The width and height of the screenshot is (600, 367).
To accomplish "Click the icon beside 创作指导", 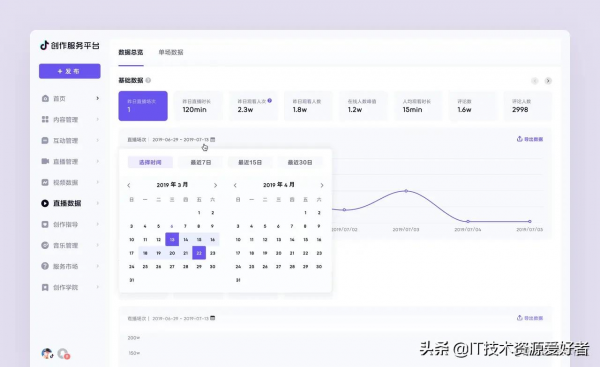I will (x=45, y=224).
